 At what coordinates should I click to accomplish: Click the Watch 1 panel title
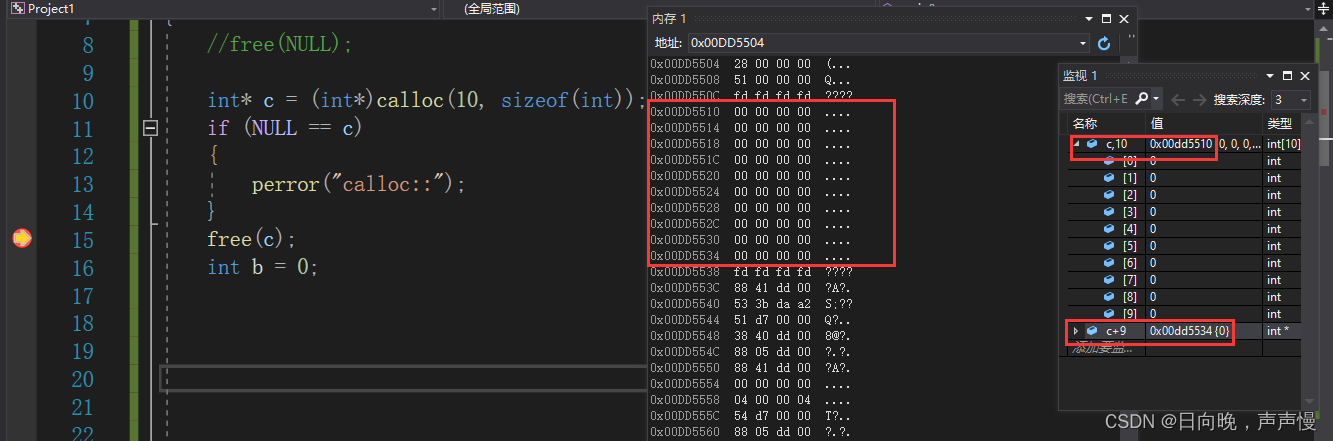coord(1079,75)
